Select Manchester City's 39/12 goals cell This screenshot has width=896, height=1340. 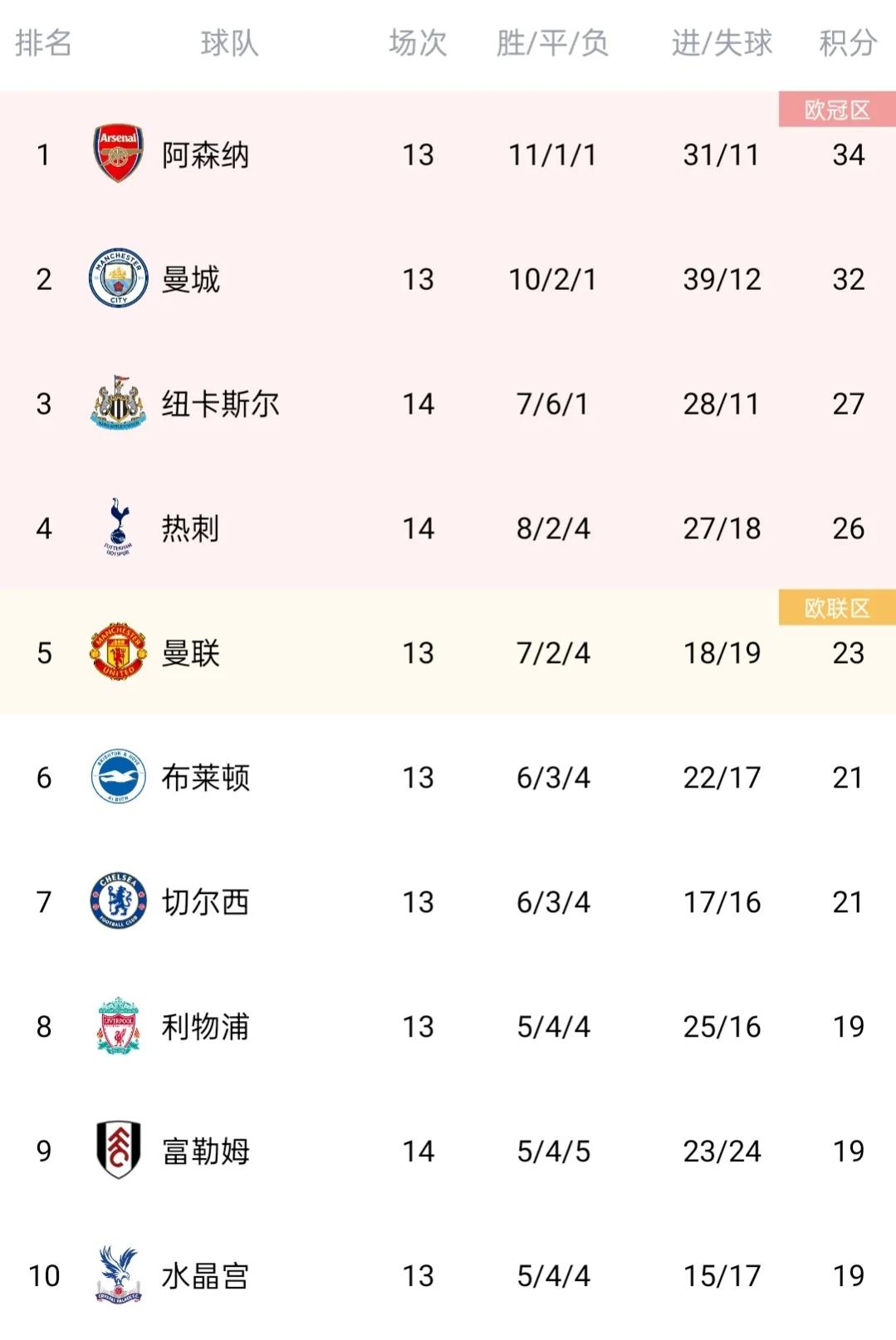722,279
